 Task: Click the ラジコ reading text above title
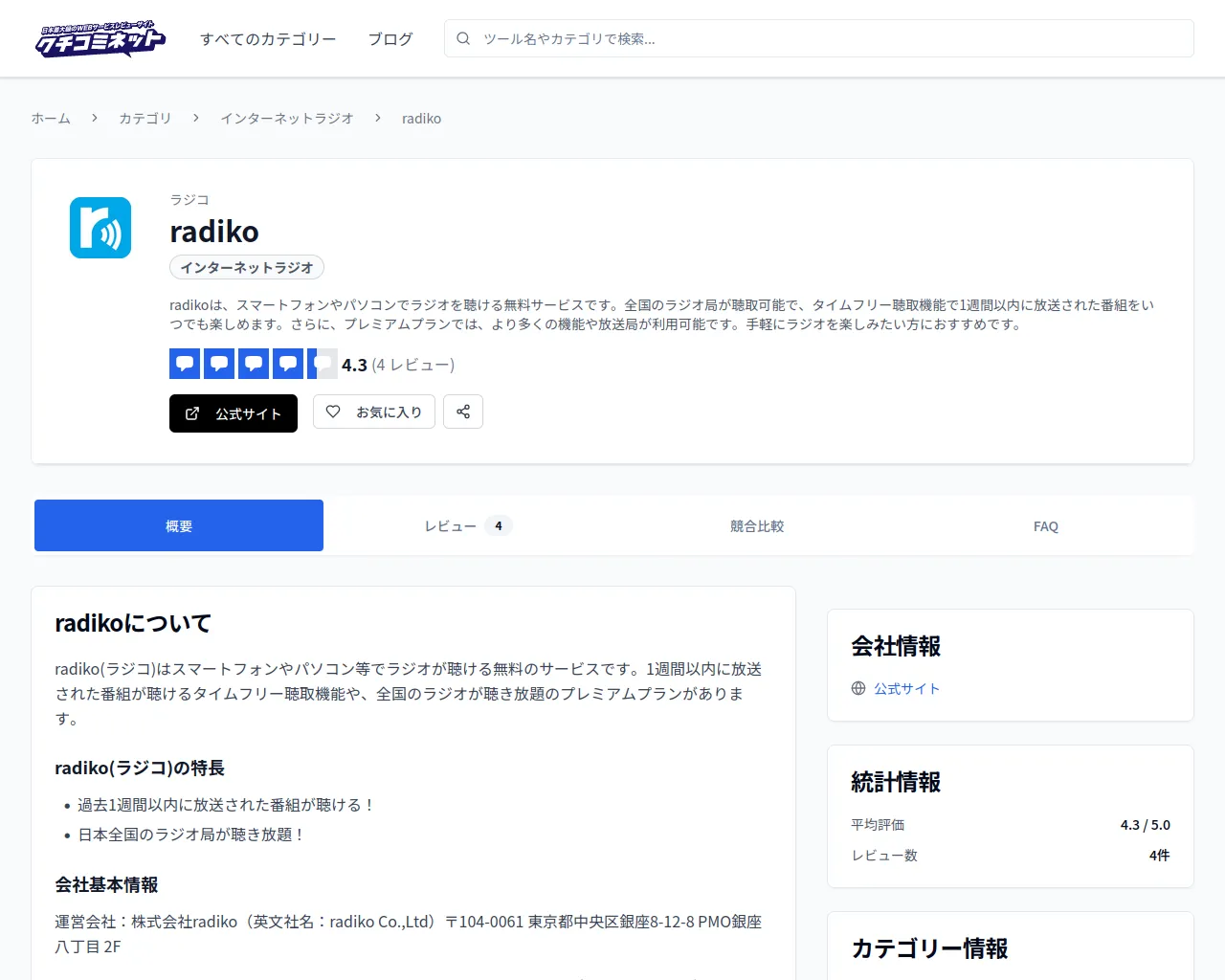click(x=189, y=199)
